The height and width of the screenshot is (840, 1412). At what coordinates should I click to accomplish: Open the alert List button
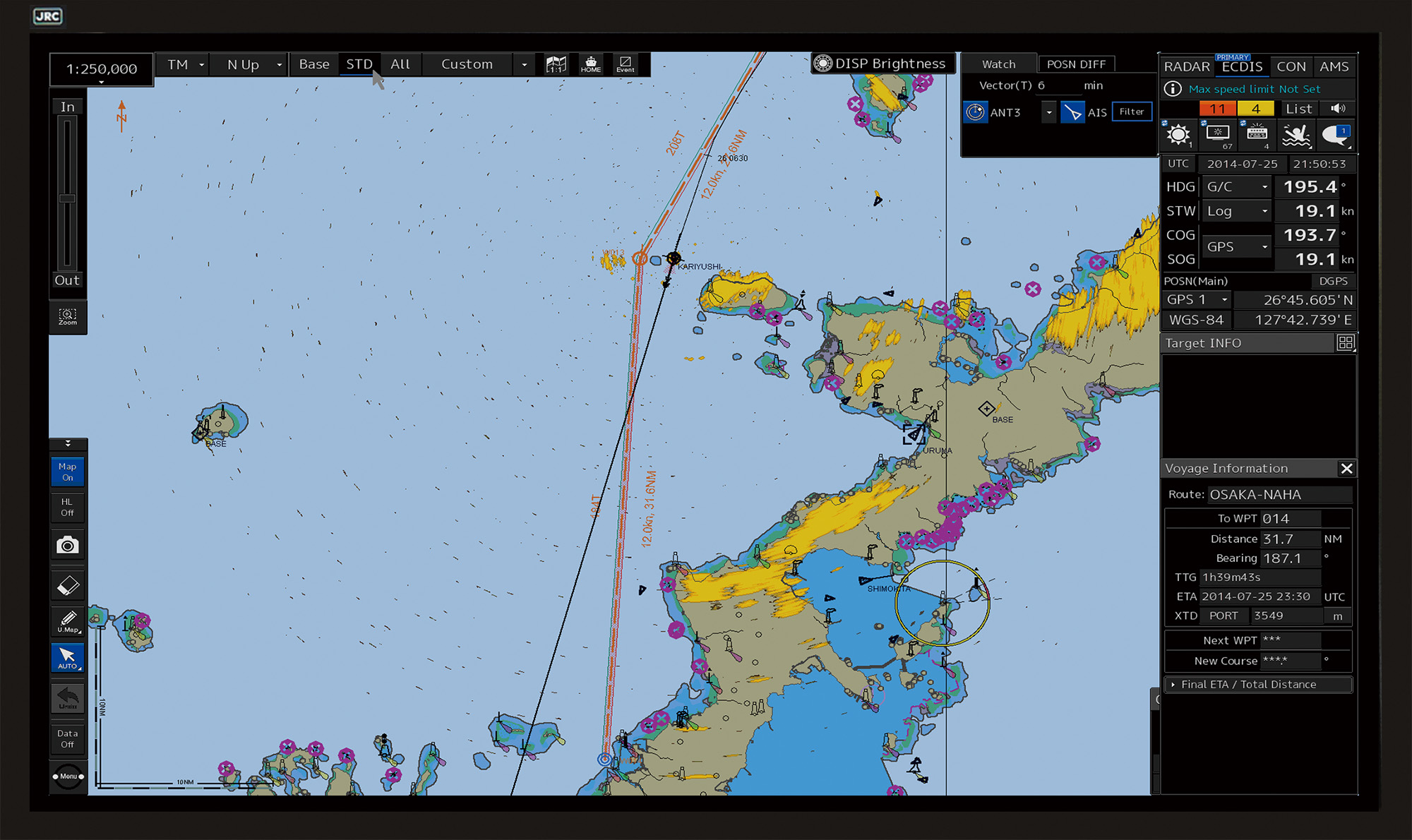(1299, 108)
